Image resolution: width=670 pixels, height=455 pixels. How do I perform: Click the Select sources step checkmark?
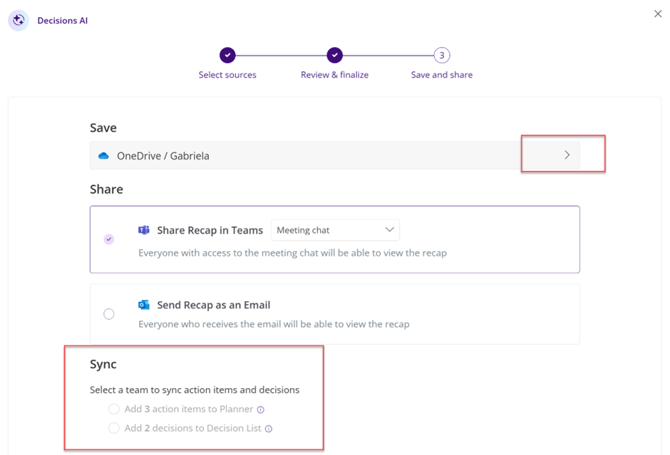(x=228, y=56)
